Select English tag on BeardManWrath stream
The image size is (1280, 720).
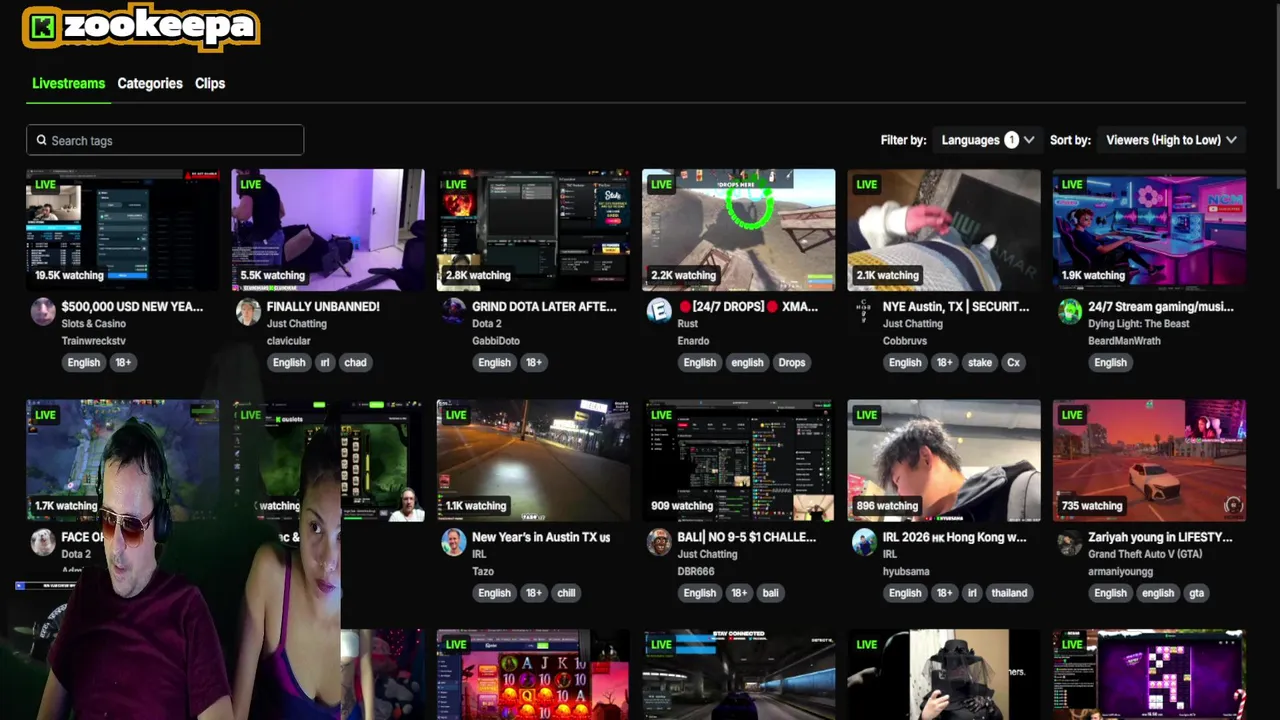pyautogui.click(x=1110, y=362)
